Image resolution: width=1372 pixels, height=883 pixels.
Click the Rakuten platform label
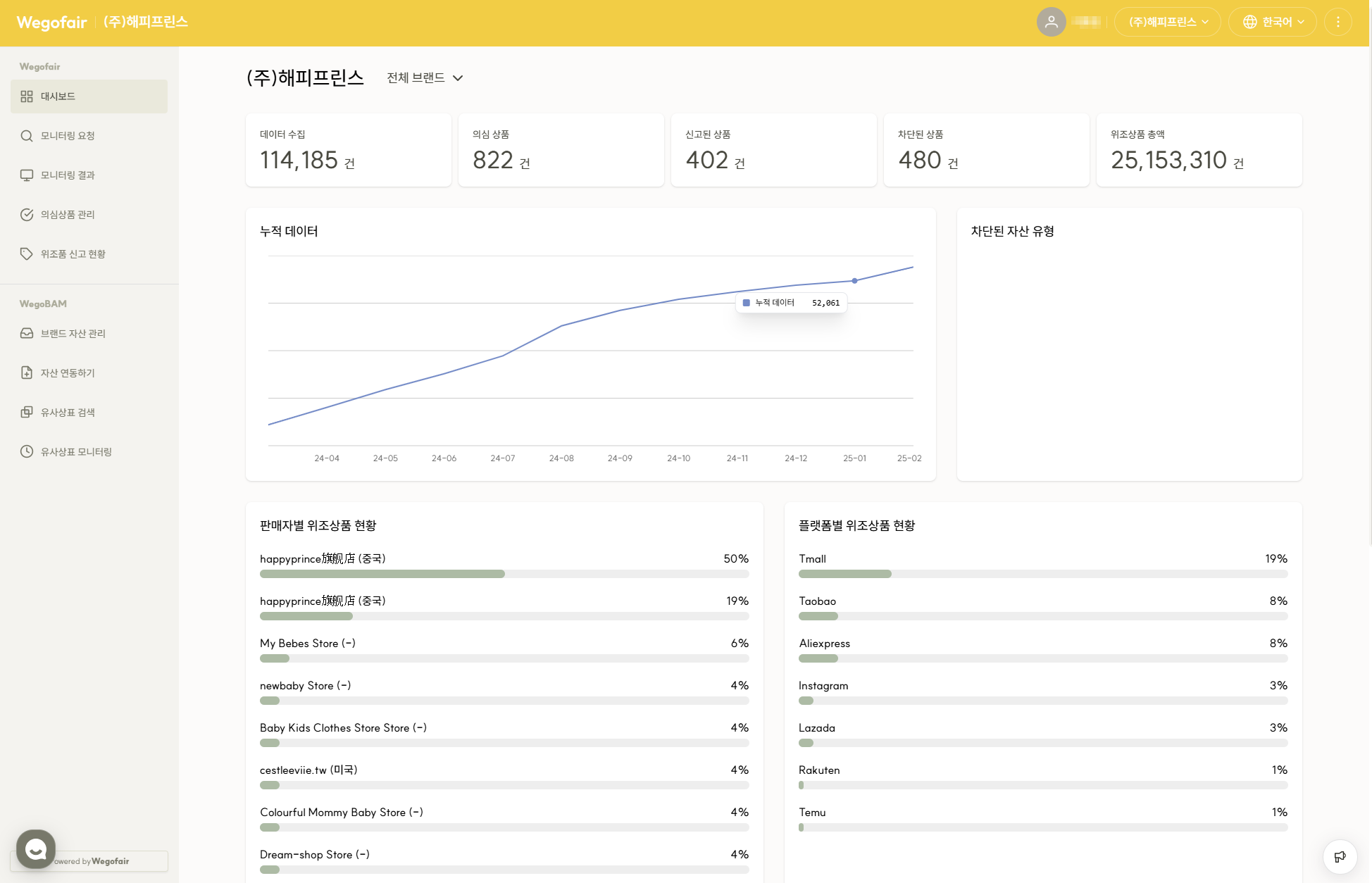click(x=819, y=770)
